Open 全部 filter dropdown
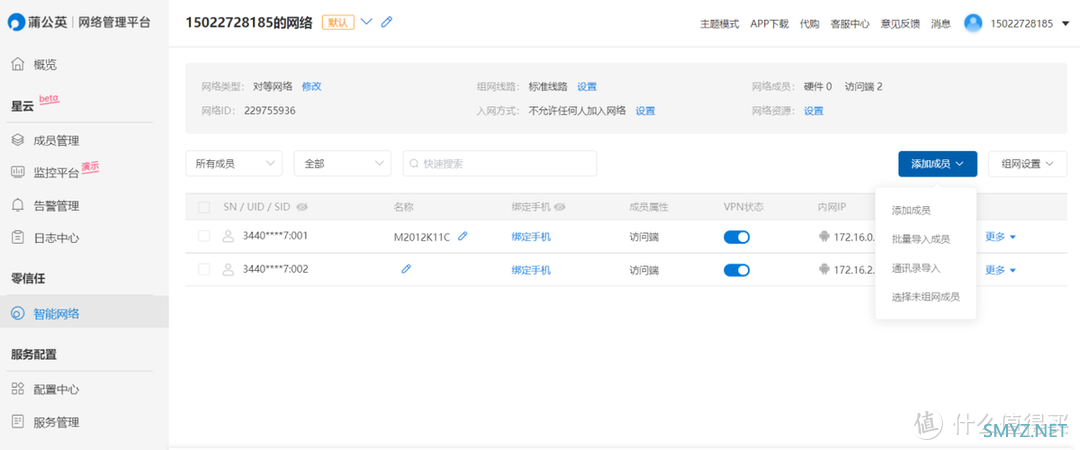This screenshot has height=450, width=1080. click(x=343, y=164)
